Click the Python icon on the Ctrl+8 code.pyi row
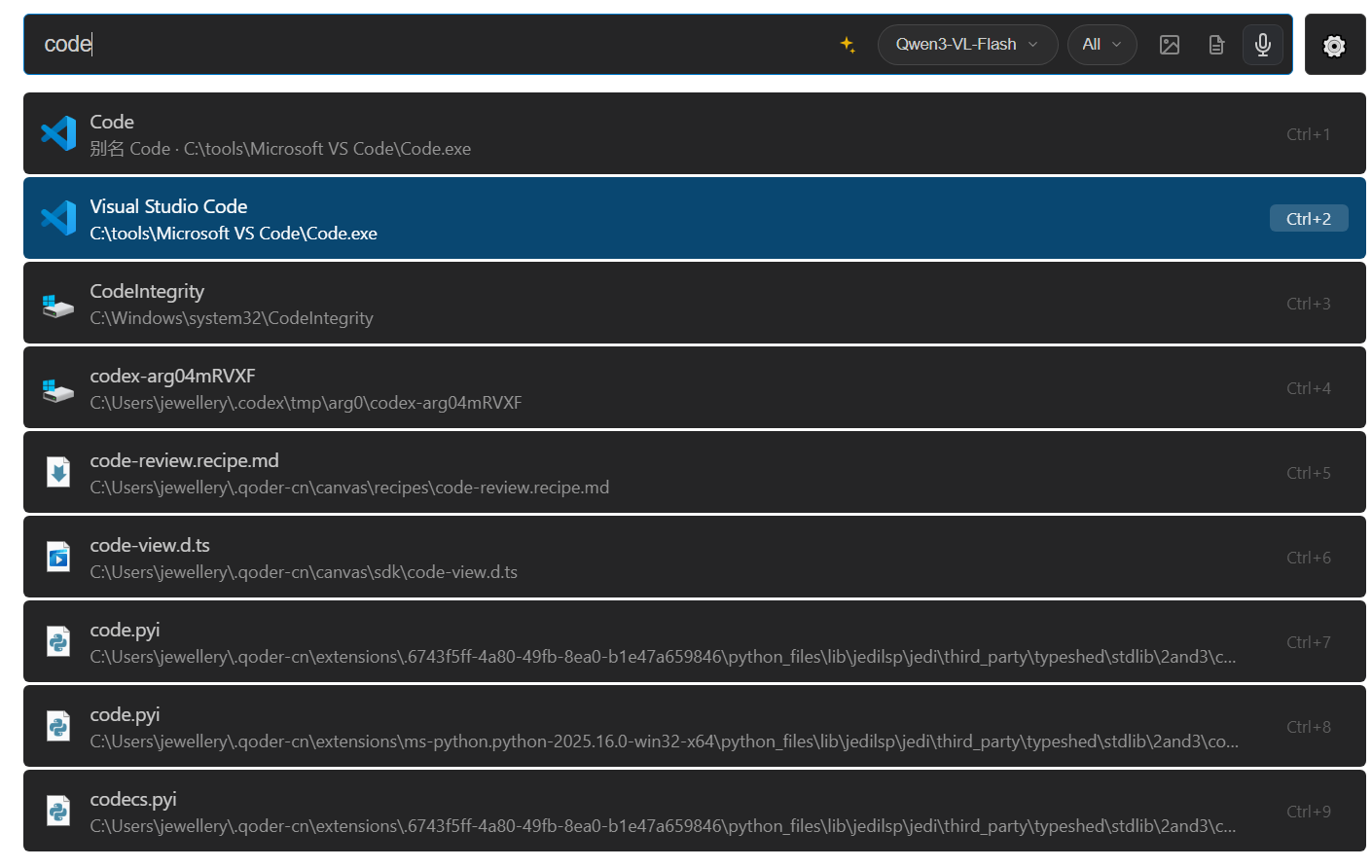 pyautogui.click(x=58, y=726)
